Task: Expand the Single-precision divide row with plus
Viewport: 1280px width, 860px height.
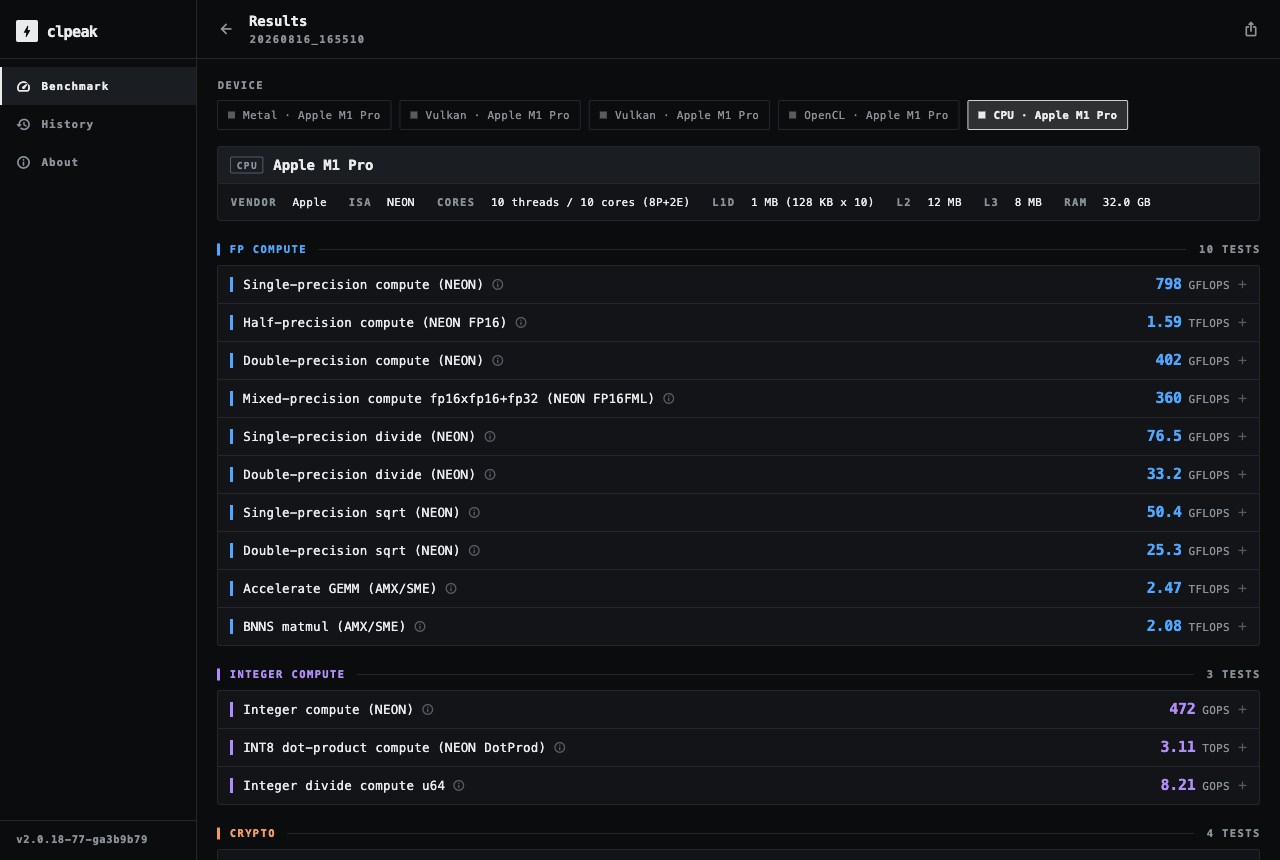Action: pos(1243,437)
